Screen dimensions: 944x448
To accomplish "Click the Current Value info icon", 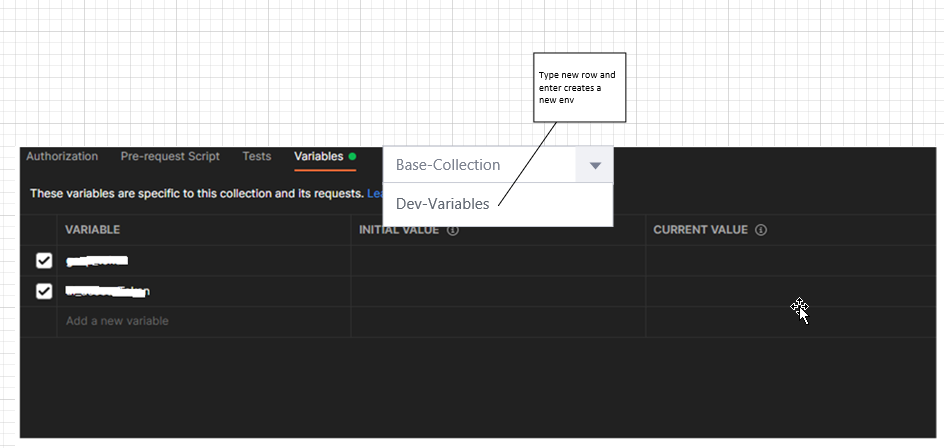I will tap(761, 230).
